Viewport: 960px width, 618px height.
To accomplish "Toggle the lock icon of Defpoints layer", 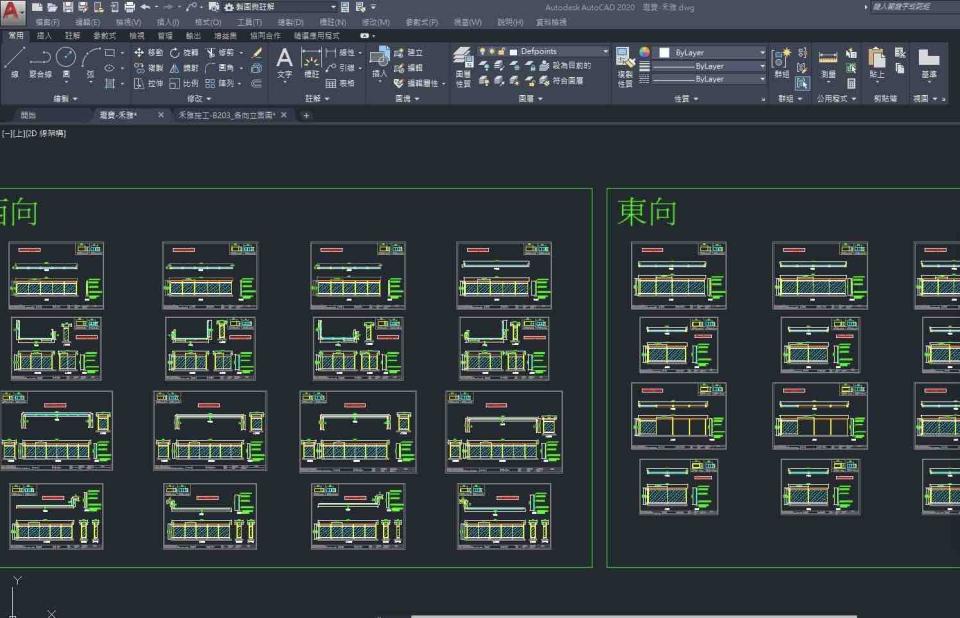I will click(503, 51).
